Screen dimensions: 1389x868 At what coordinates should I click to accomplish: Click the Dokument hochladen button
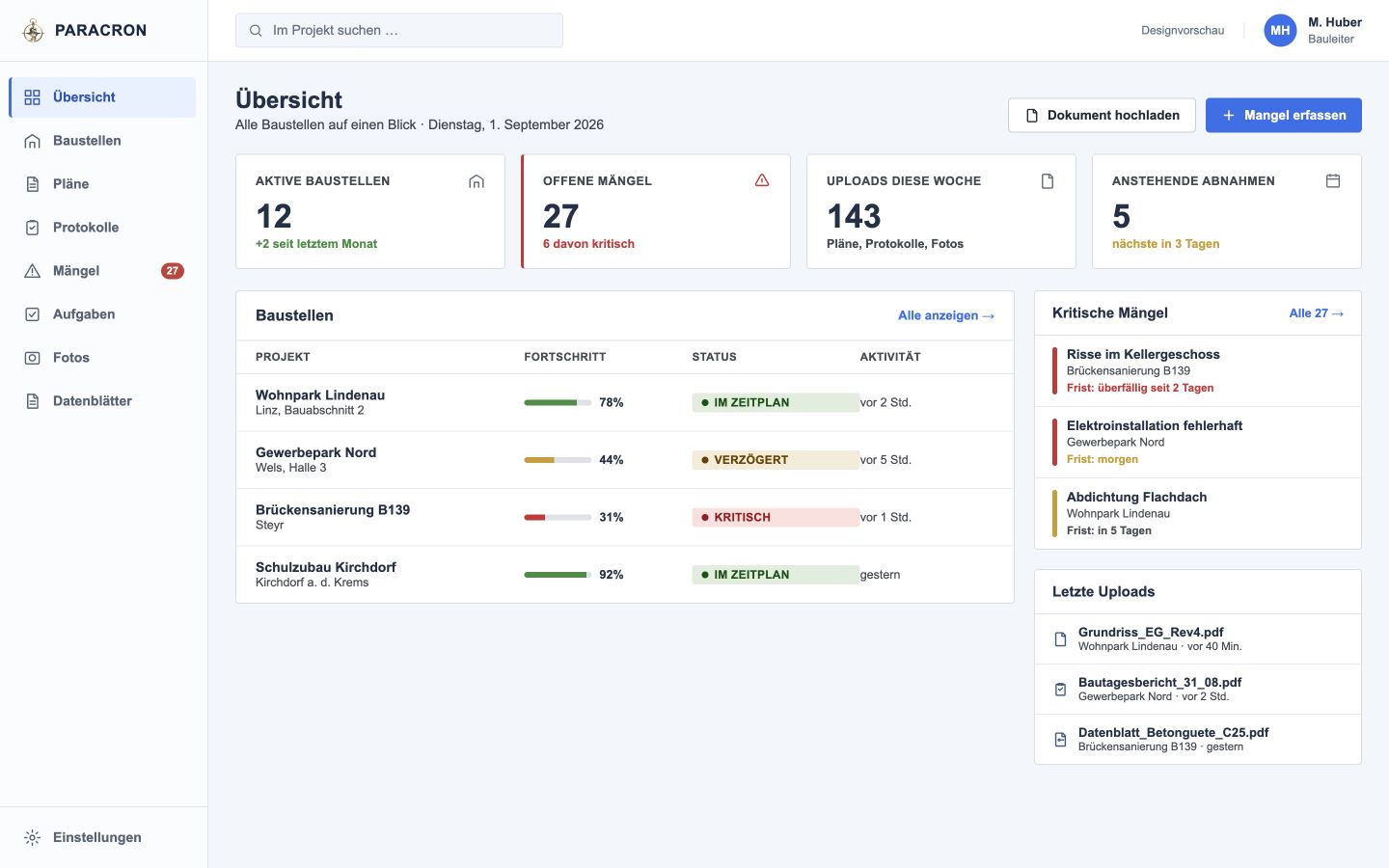1102,116
